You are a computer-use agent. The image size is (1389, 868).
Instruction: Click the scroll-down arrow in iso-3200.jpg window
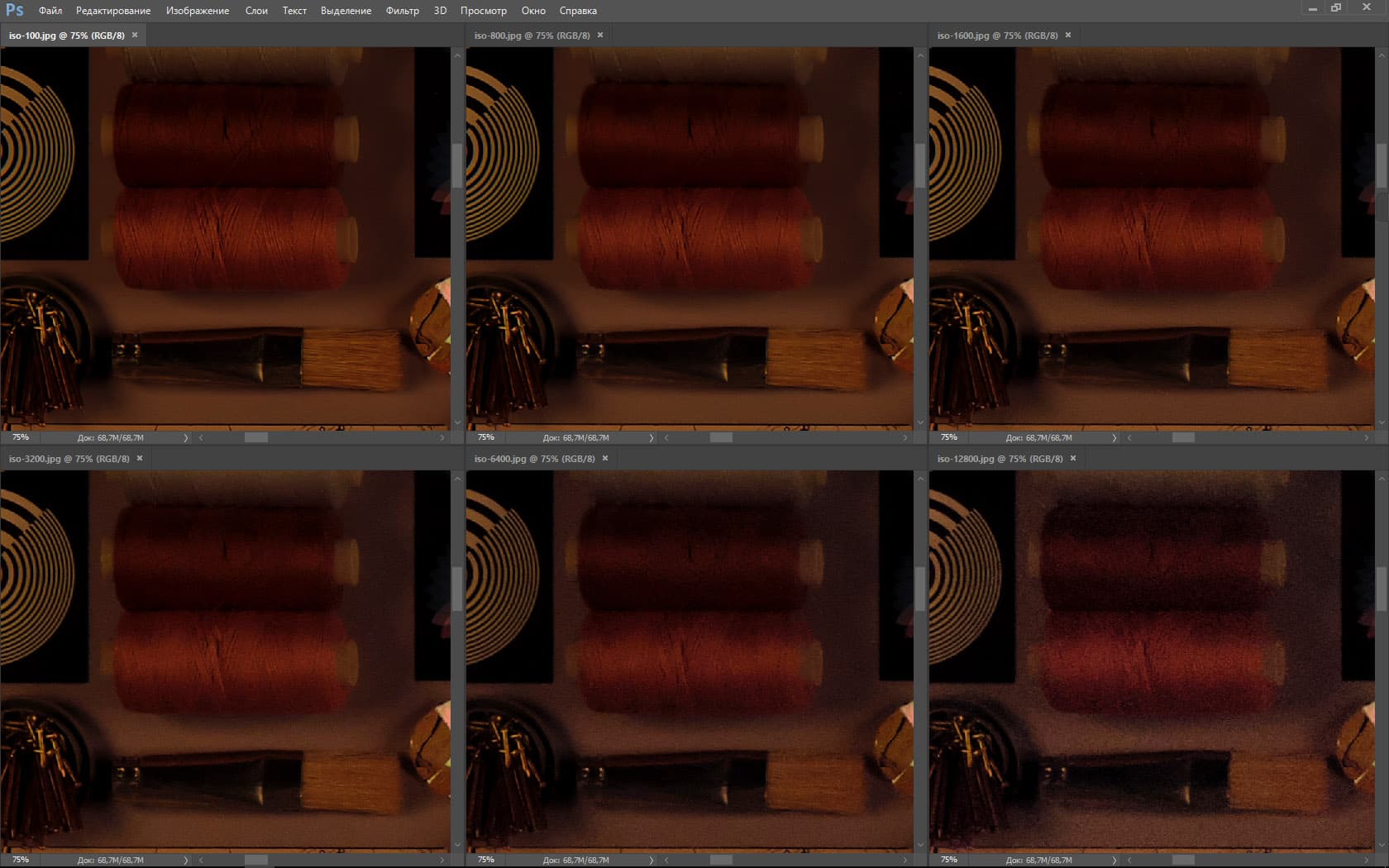coord(457,845)
